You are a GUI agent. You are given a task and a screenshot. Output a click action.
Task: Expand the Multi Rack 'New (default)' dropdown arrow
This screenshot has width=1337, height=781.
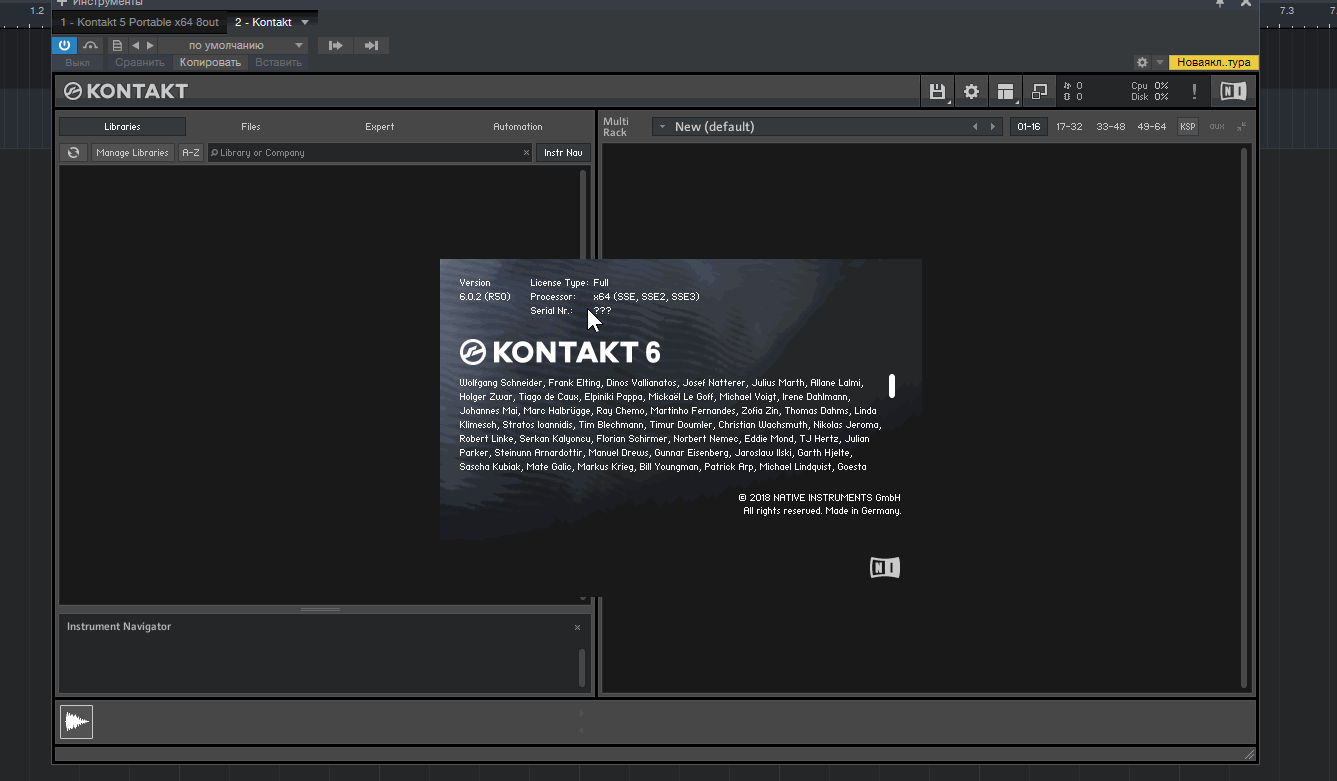point(661,127)
